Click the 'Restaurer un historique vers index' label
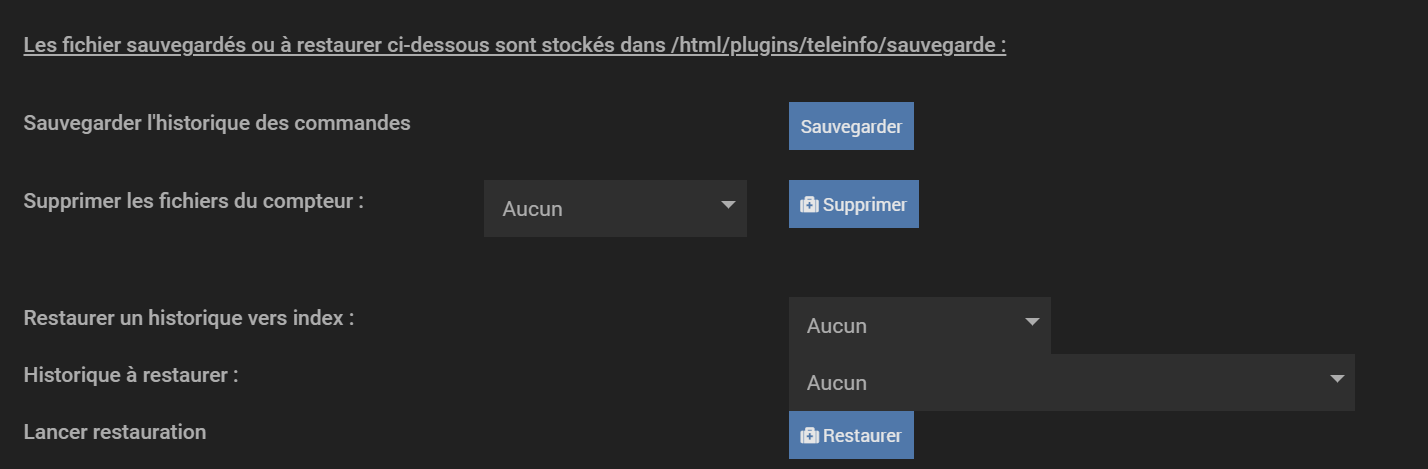This screenshot has height=469, width=1428. [x=189, y=319]
